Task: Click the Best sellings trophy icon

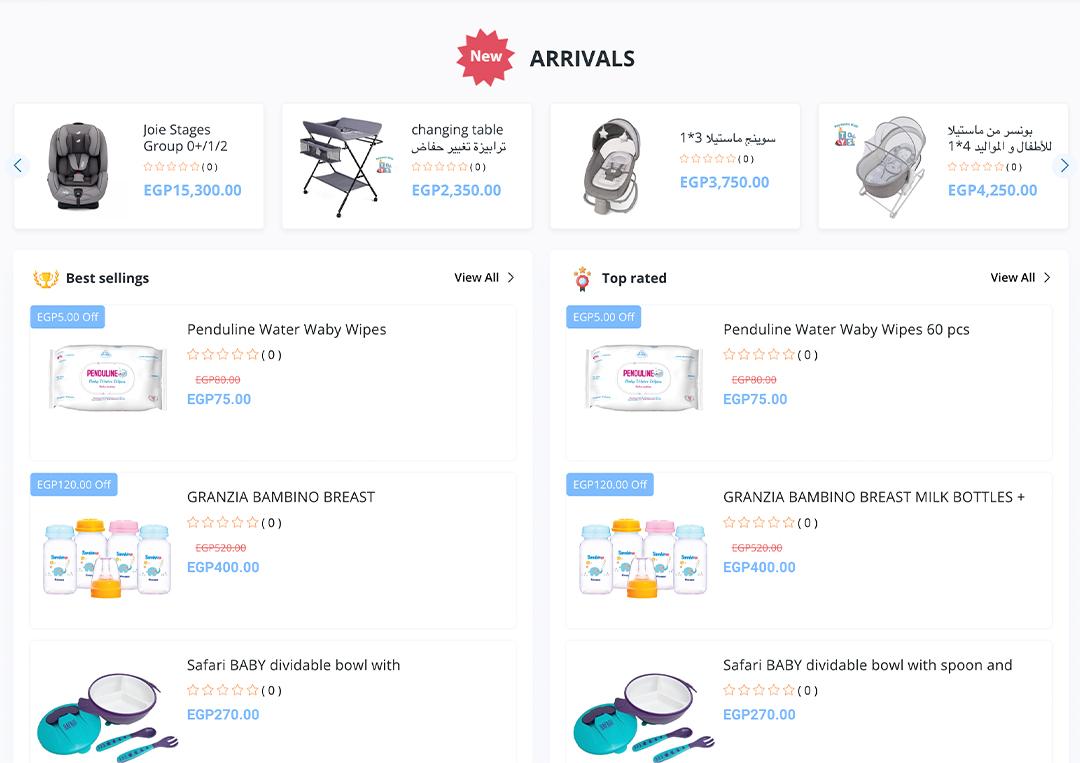Action: click(x=46, y=279)
